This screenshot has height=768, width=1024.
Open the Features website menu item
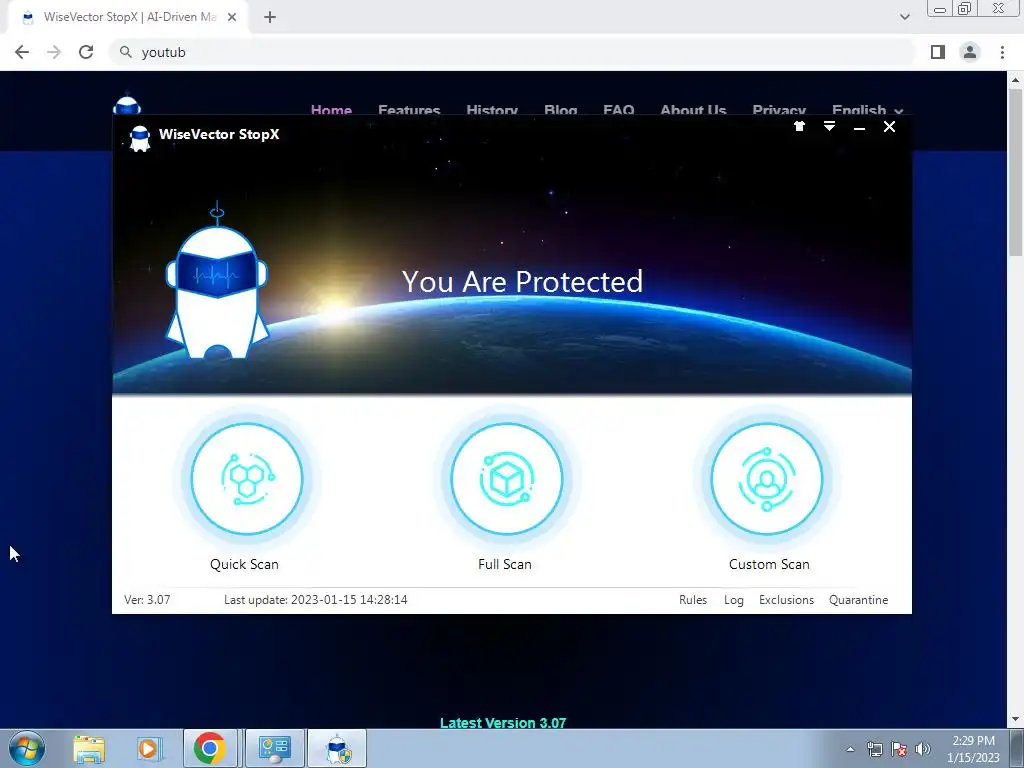pos(409,110)
